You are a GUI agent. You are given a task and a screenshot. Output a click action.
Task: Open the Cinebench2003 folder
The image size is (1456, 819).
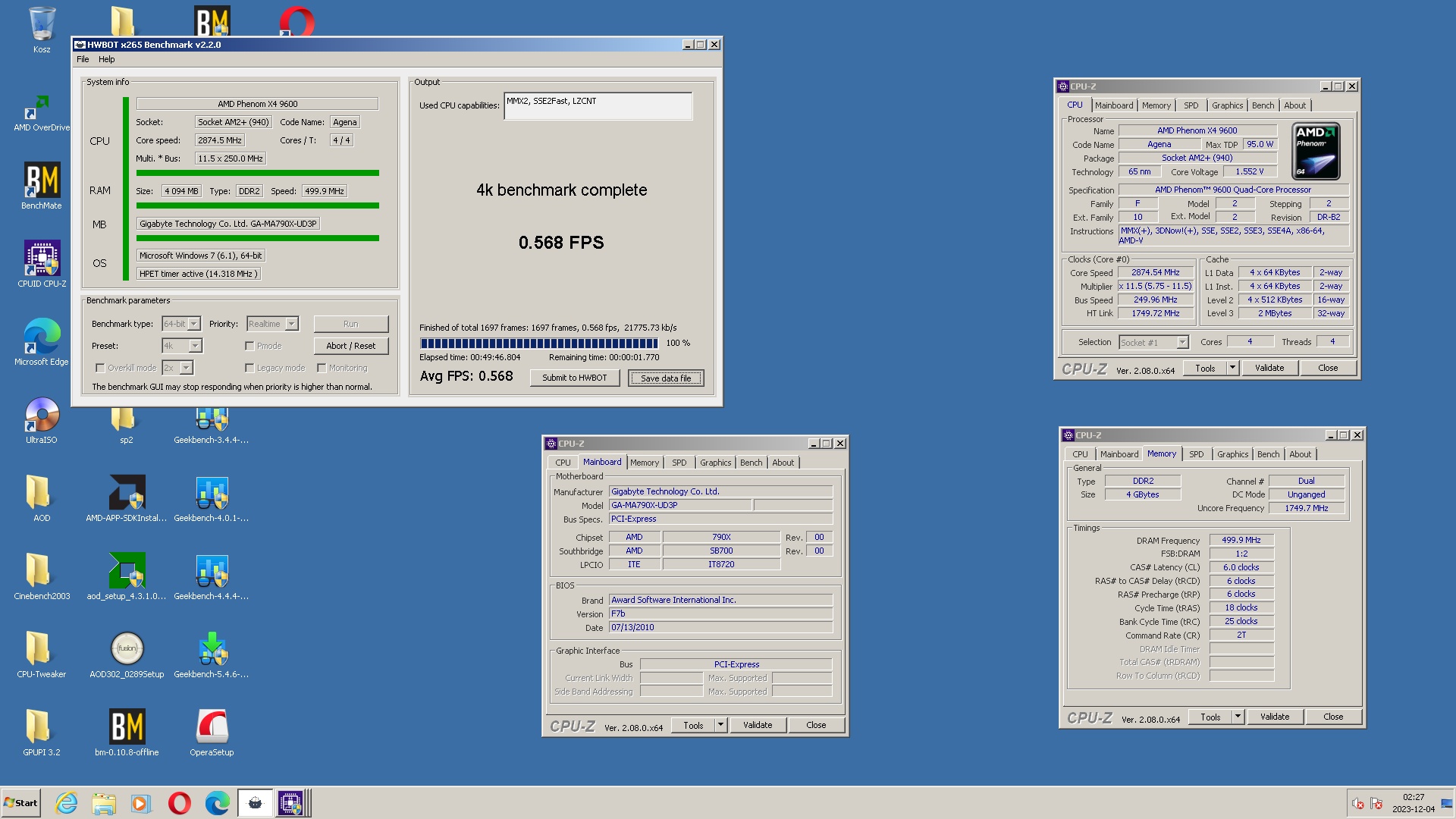42,576
